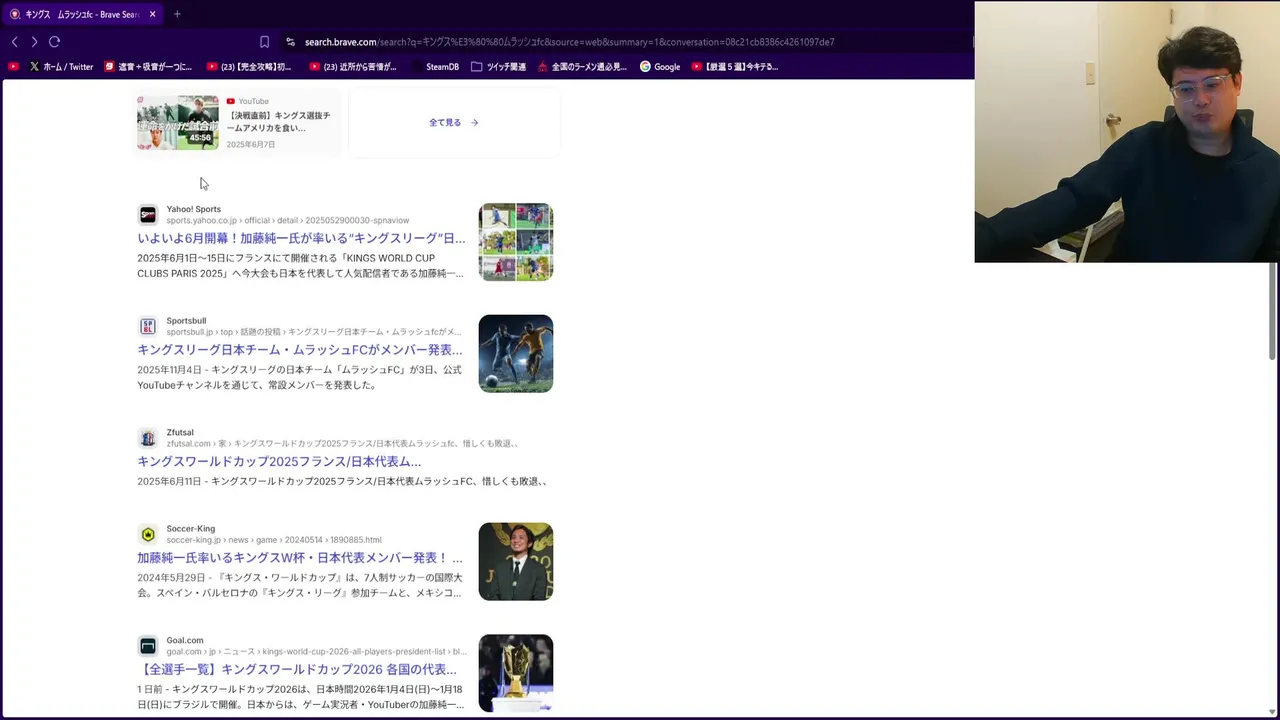This screenshot has width=1280, height=720.
Task: Click the Soccer-King favicon icon
Action: [148, 534]
